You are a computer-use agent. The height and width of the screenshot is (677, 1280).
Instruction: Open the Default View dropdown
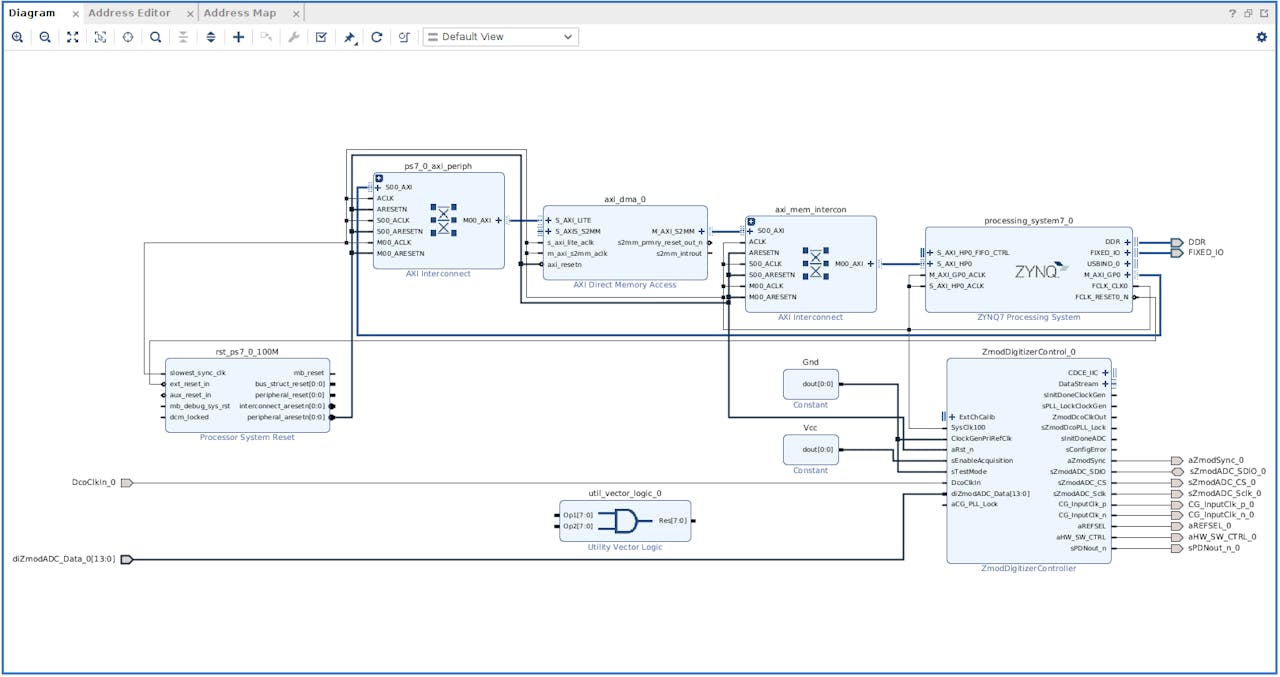(x=500, y=37)
